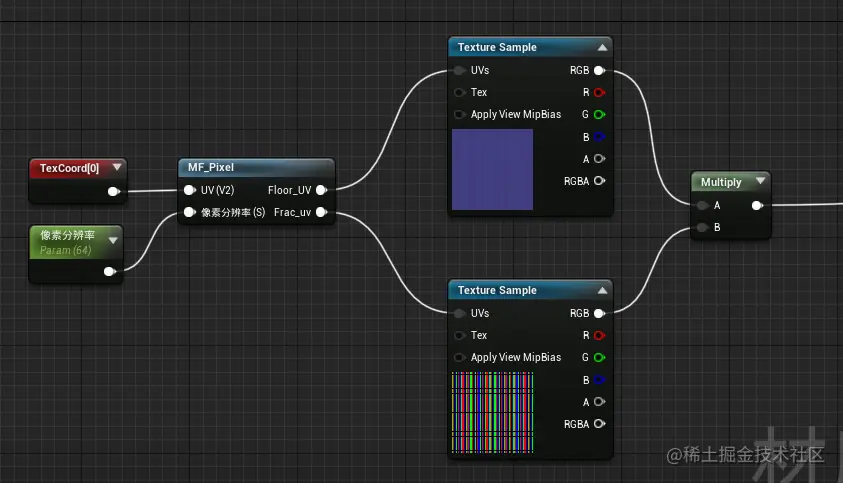This screenshot has width=843, height=483.
Task: Open the 像素分辨率 Param node dropdown arrow
Action: click(x=113, y=240)
